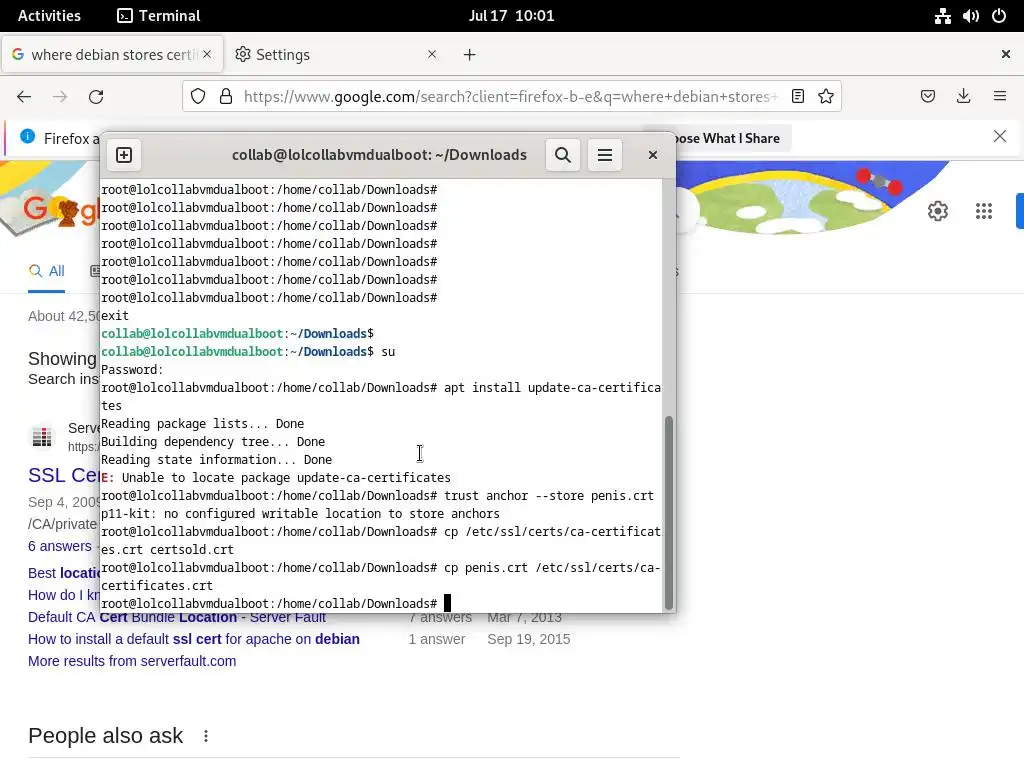
Task: Open Firefox application menu
Action: pyautogui.click(x=1000, y=97)
